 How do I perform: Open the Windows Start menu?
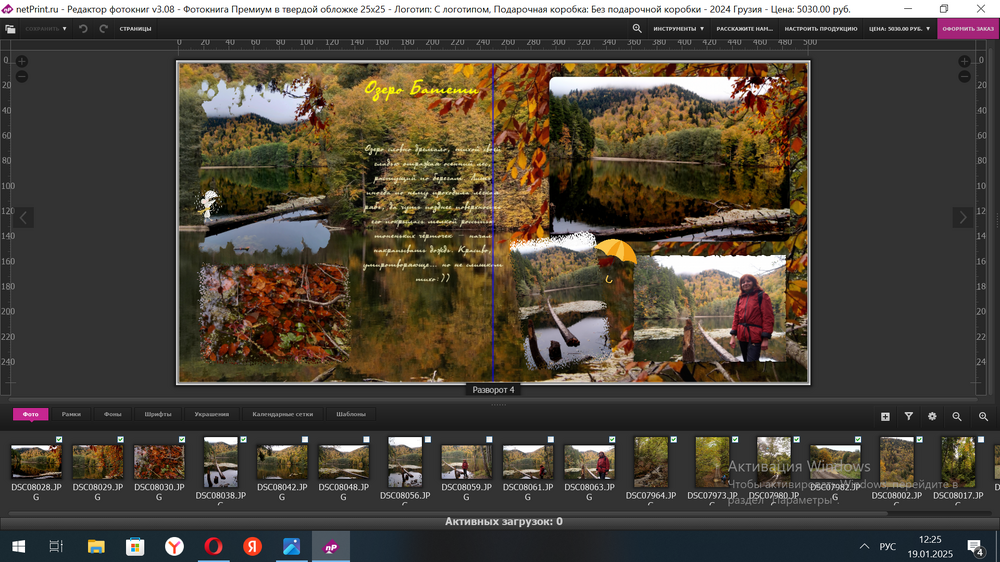click(18, 547)
